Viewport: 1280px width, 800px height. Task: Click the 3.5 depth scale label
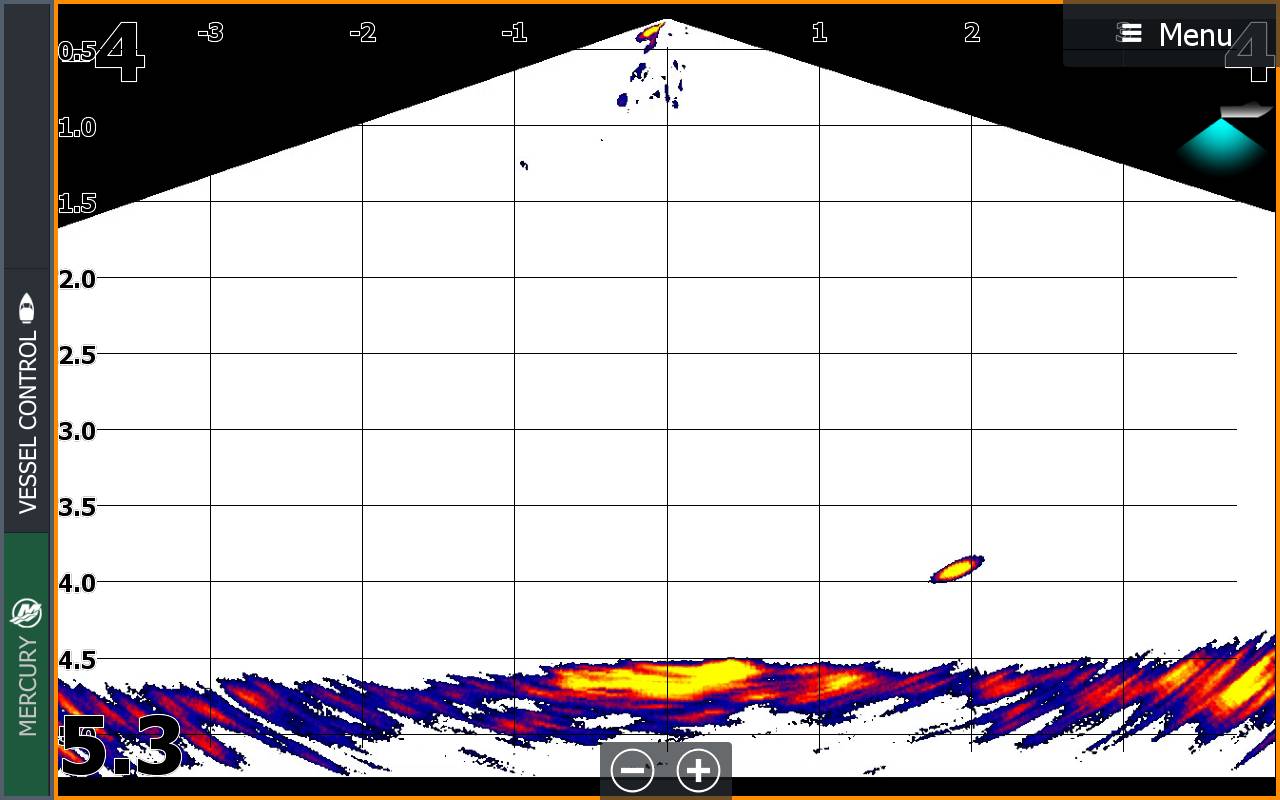(x=77, y=507)
